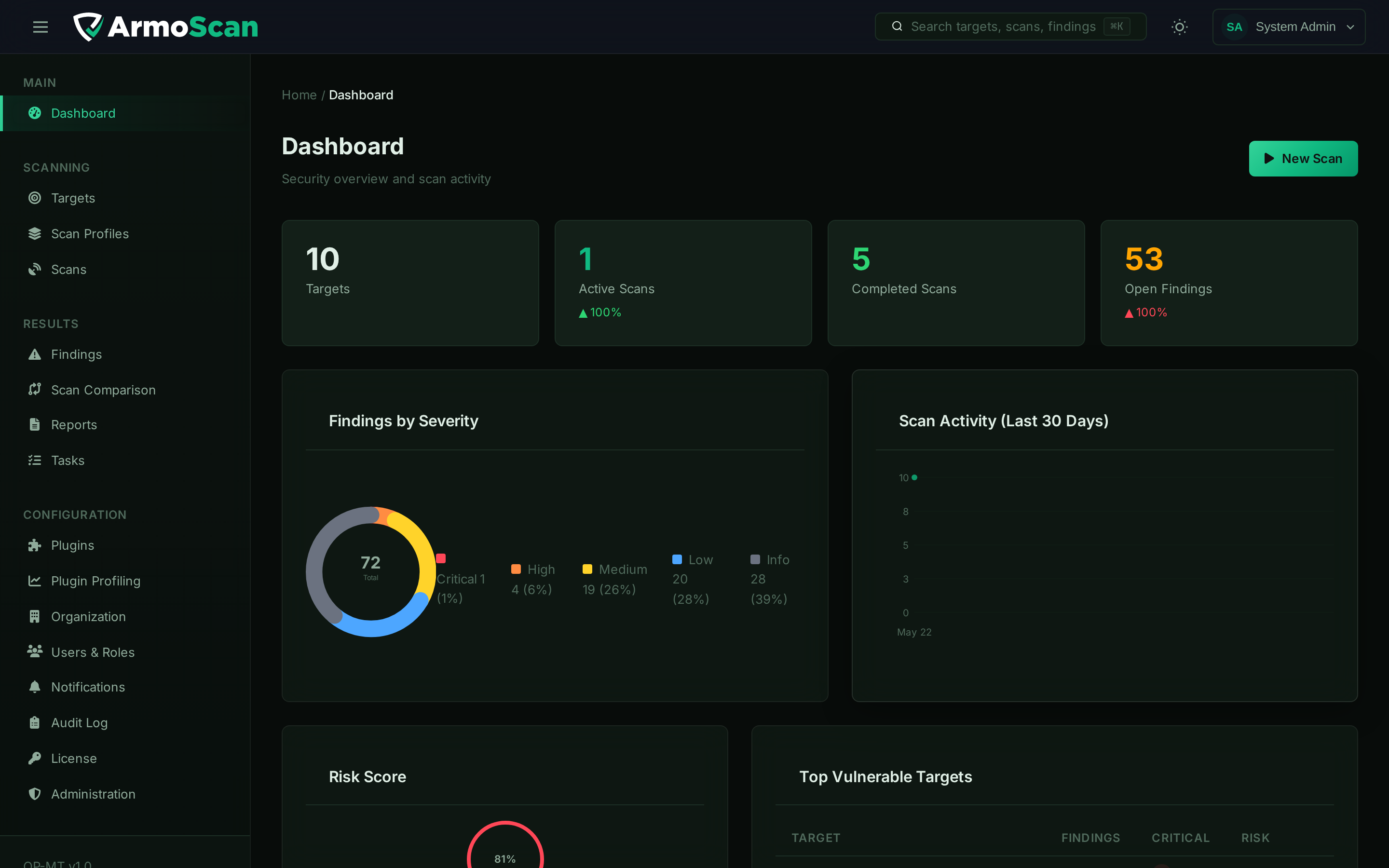This screenshot has width=1389, height=868.
Task: Click the Users & Roles people icon
Action: 35,651
